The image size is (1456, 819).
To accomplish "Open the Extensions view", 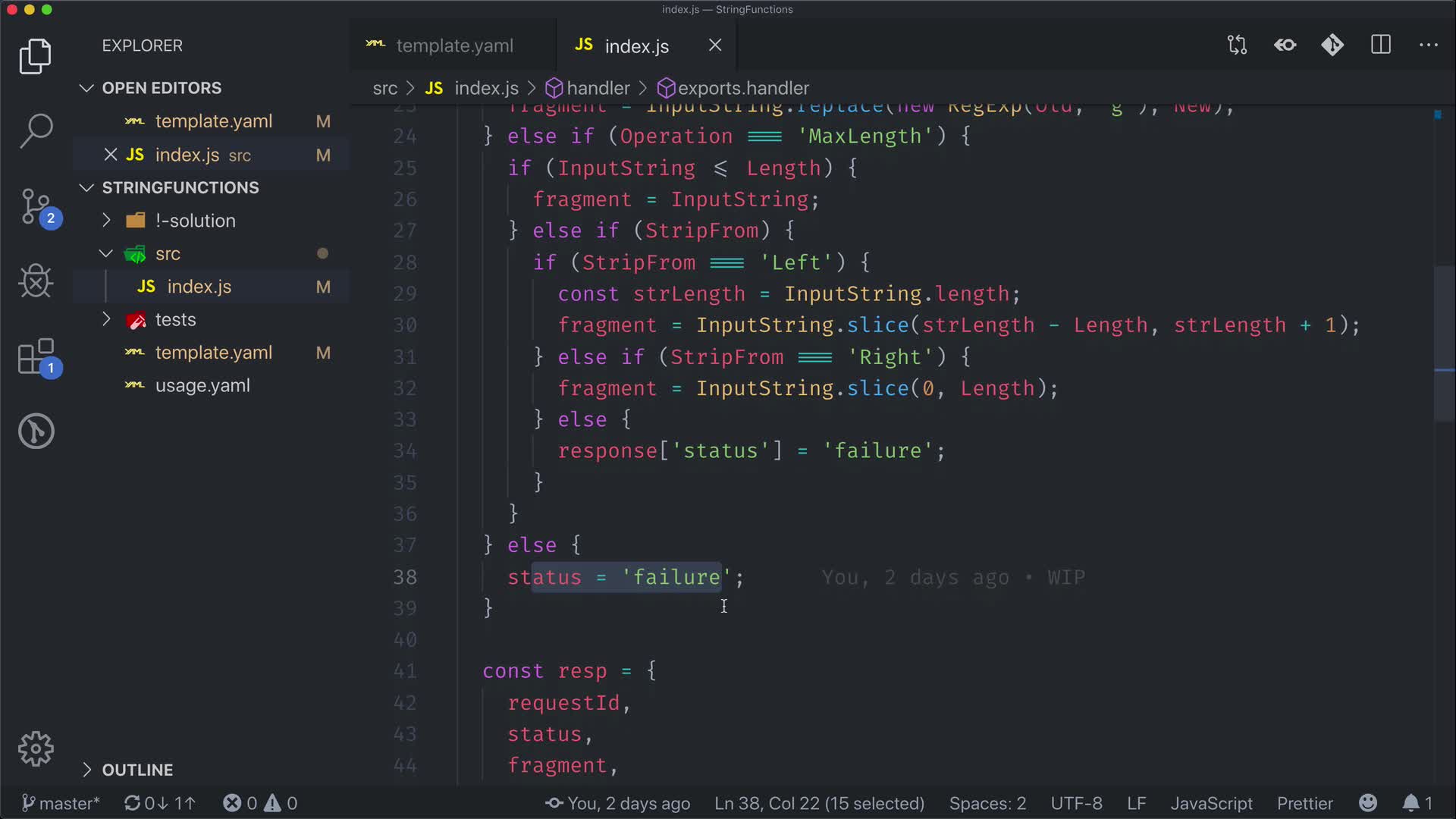I will 36,356.
